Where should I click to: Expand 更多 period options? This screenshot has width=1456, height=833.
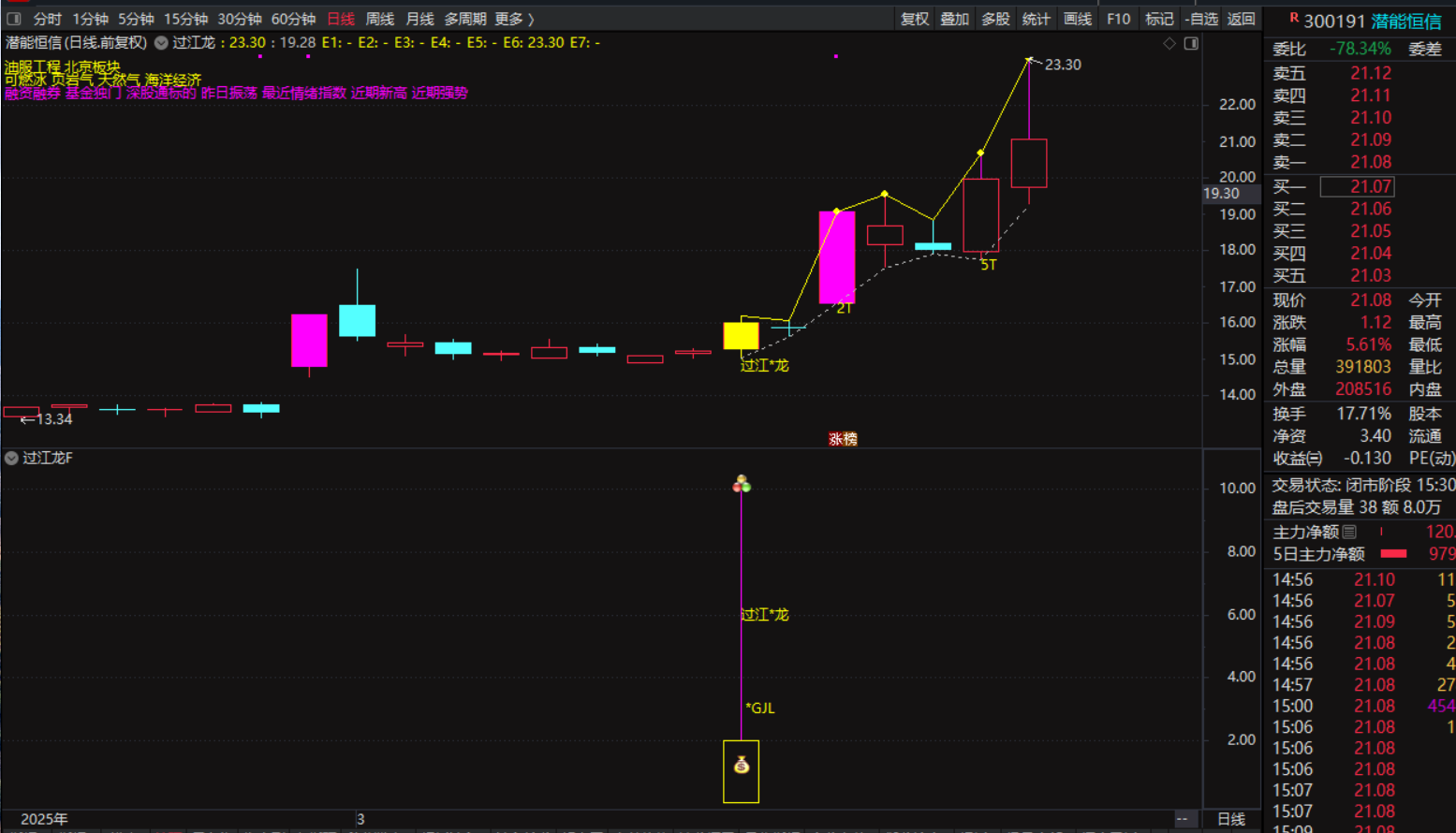514,19
